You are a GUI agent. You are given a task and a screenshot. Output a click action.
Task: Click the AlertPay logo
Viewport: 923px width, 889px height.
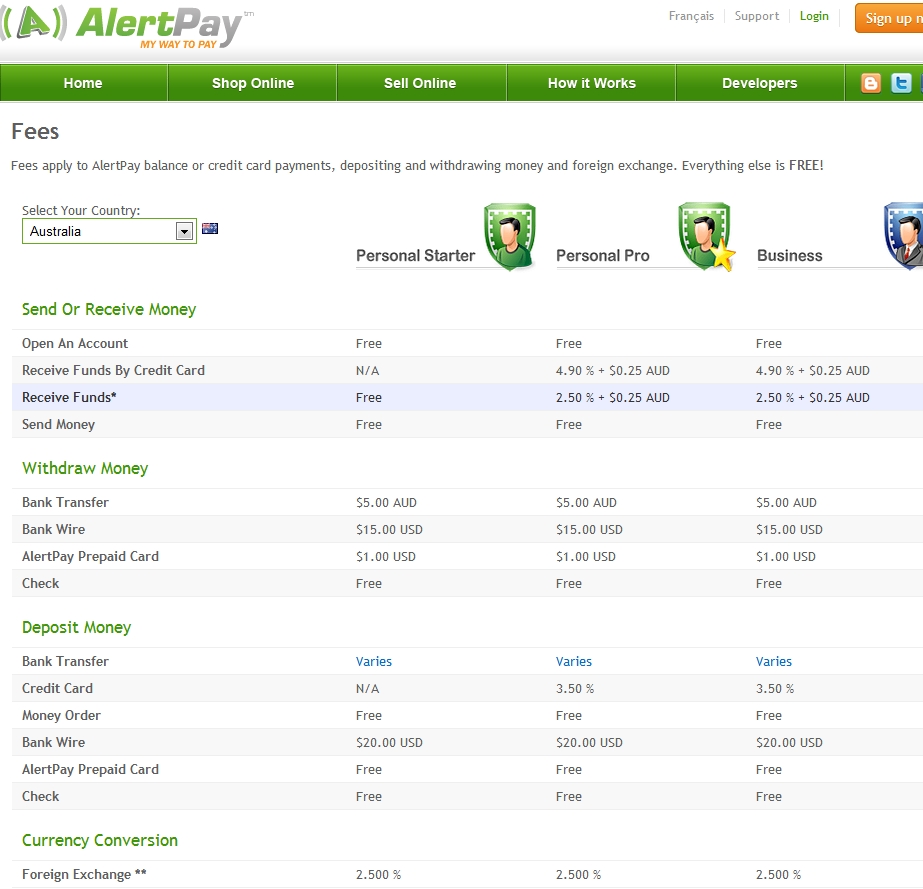point(127,26)
